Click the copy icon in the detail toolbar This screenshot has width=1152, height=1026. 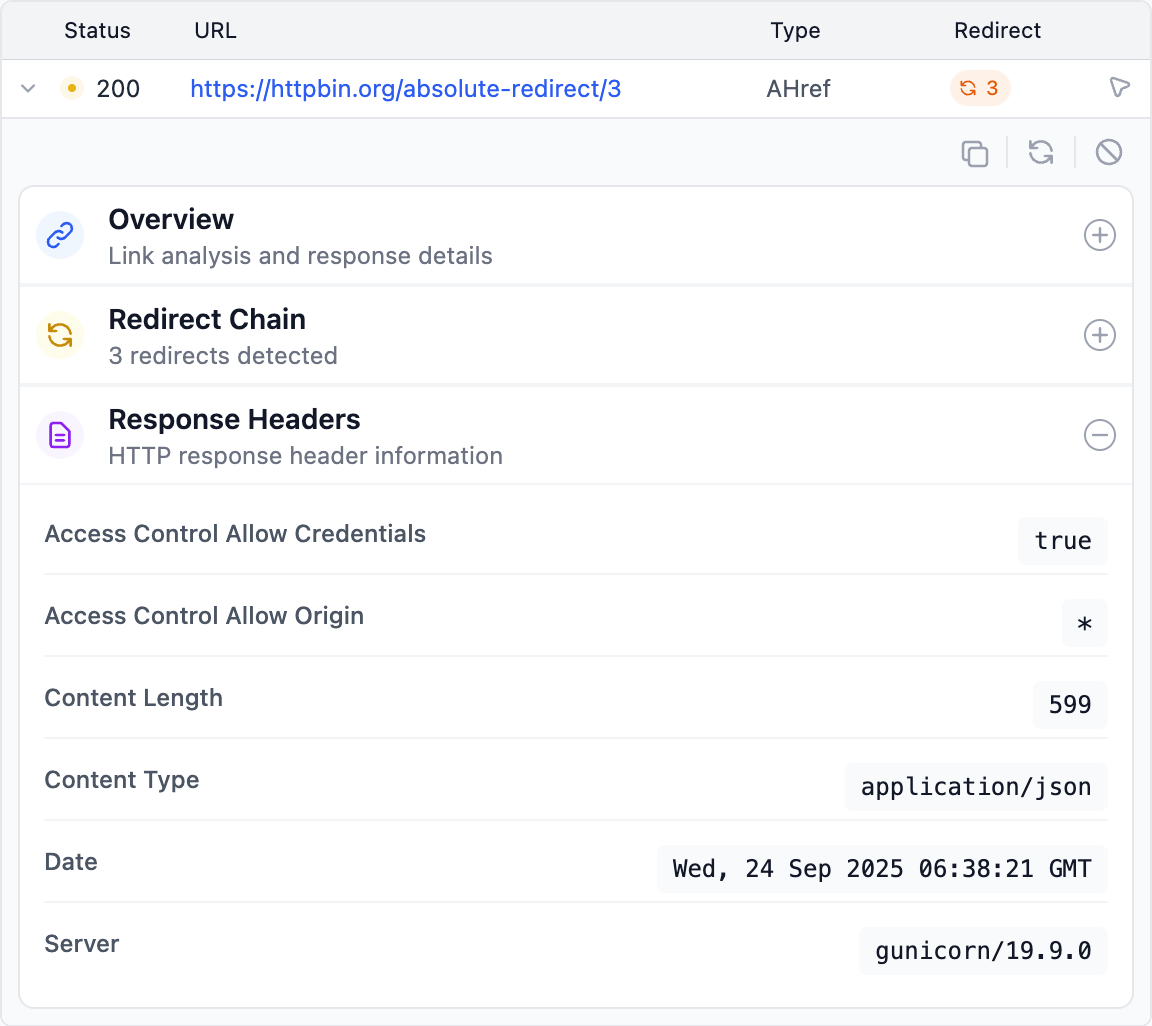975,153
